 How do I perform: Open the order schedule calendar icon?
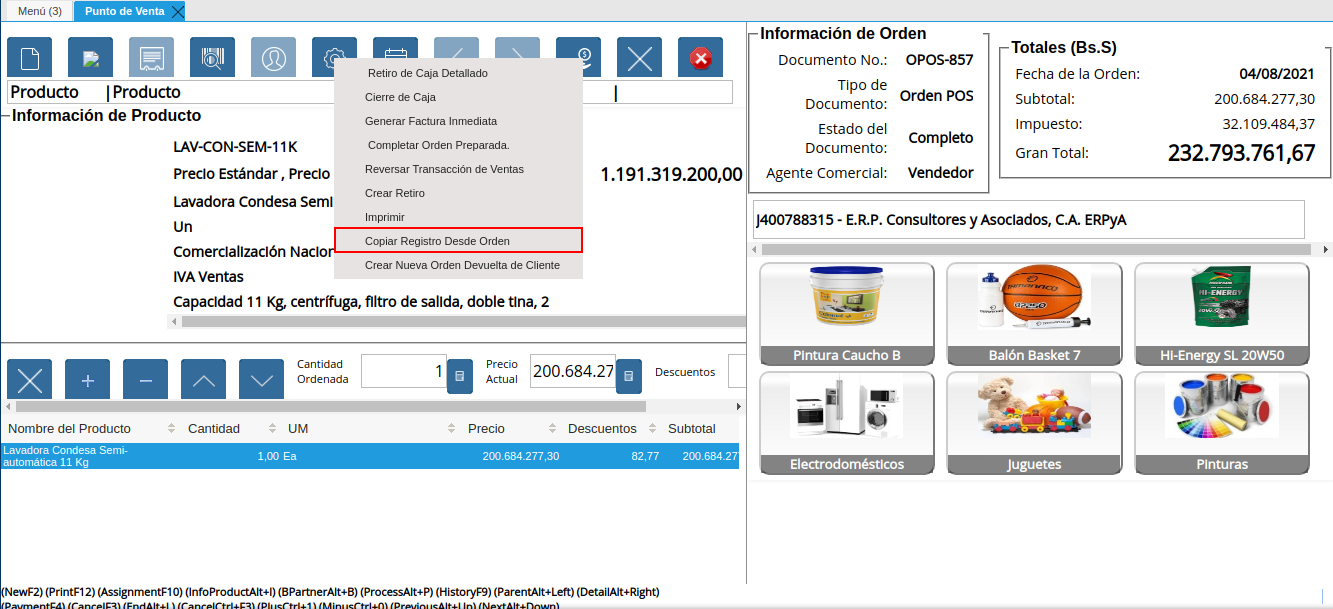(x=395, y=57)
